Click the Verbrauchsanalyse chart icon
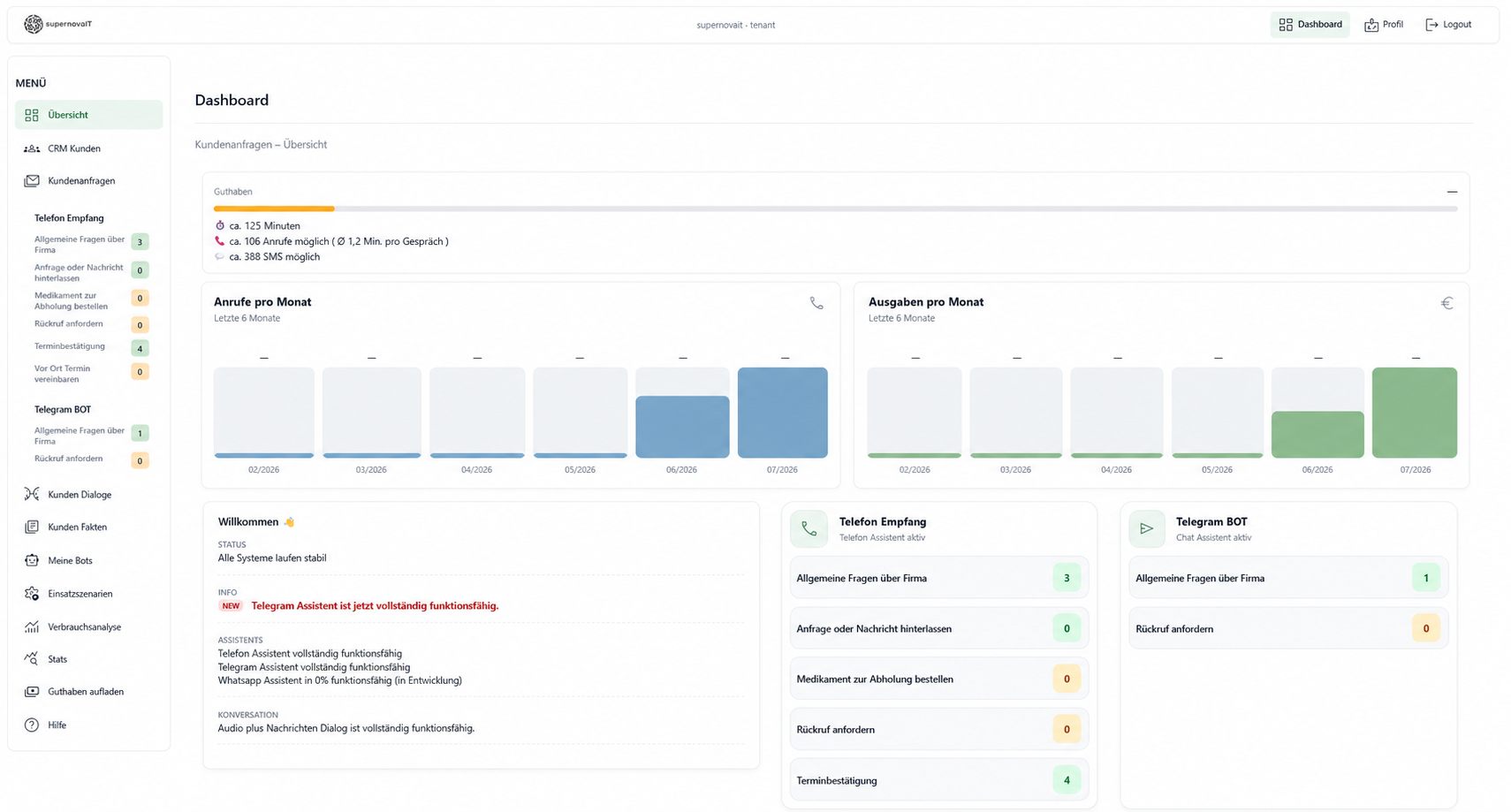 [x=32, y=626]
